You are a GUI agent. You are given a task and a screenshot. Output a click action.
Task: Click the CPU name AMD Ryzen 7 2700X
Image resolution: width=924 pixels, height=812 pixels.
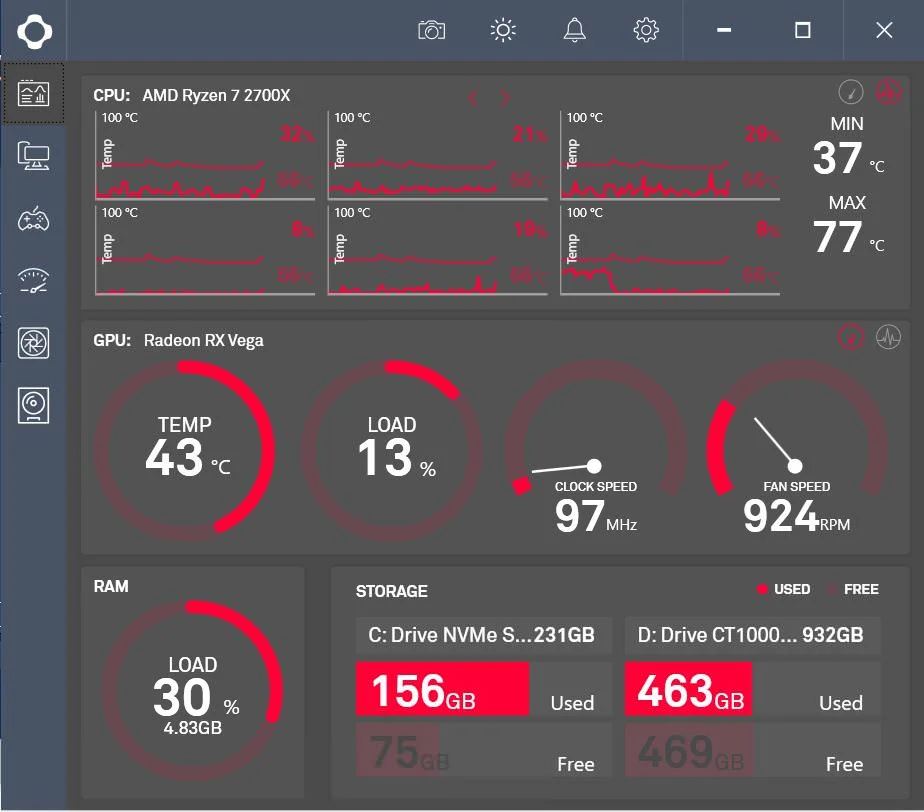216,95
